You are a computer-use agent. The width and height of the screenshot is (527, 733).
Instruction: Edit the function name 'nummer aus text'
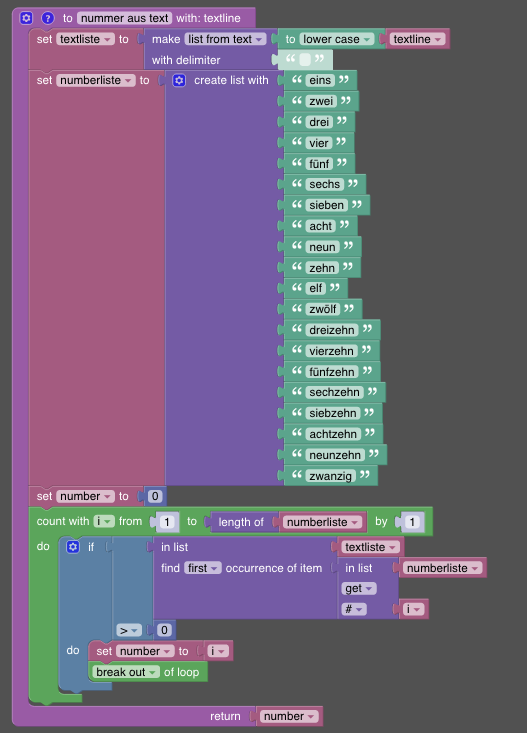pos(124,18)
